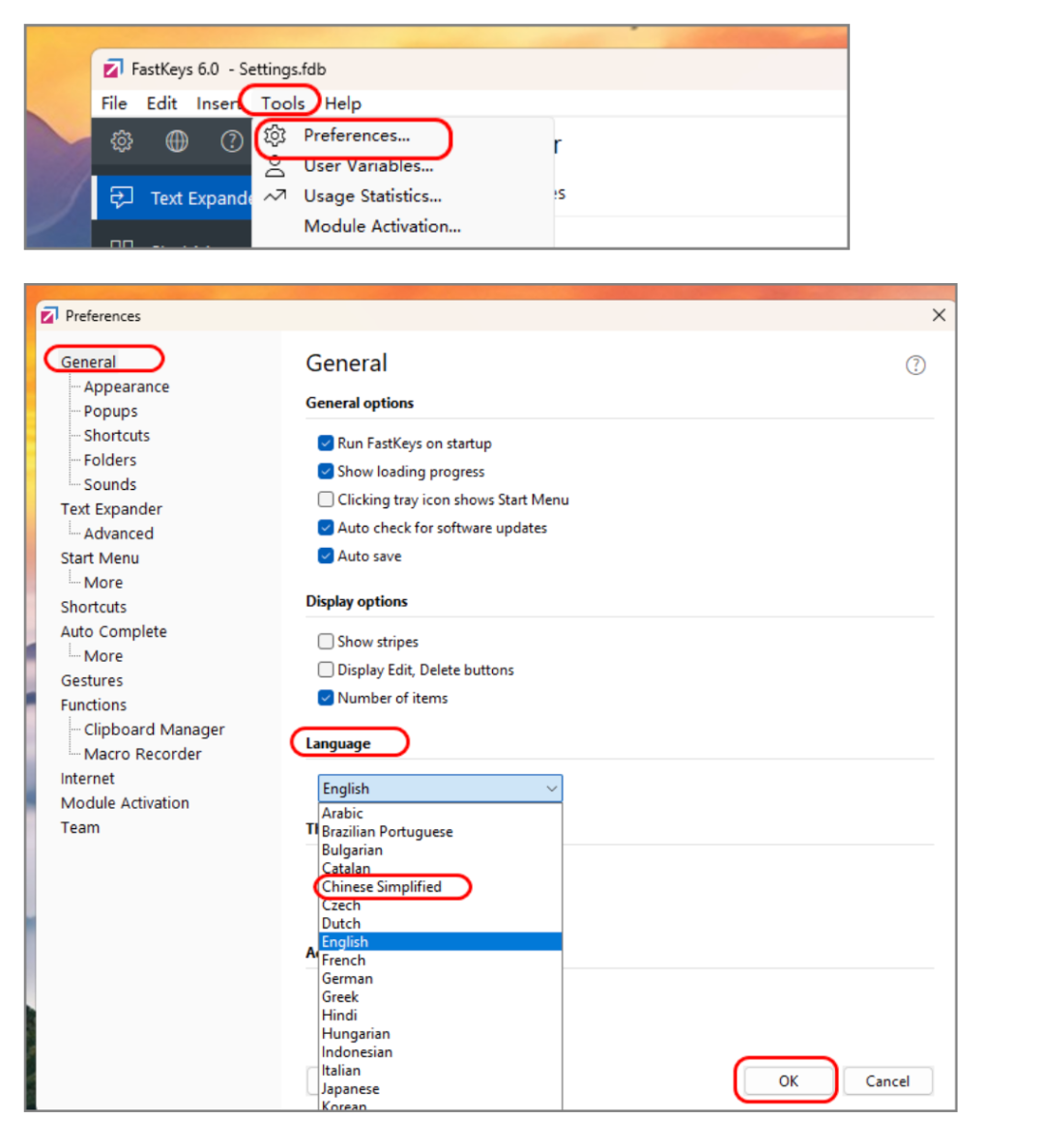Open Gestures in the preferences tree

pos(92,680)
